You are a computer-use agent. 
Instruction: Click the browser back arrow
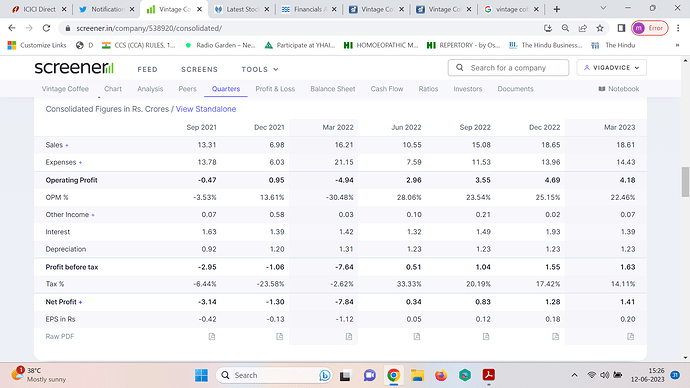coord(12,28)
